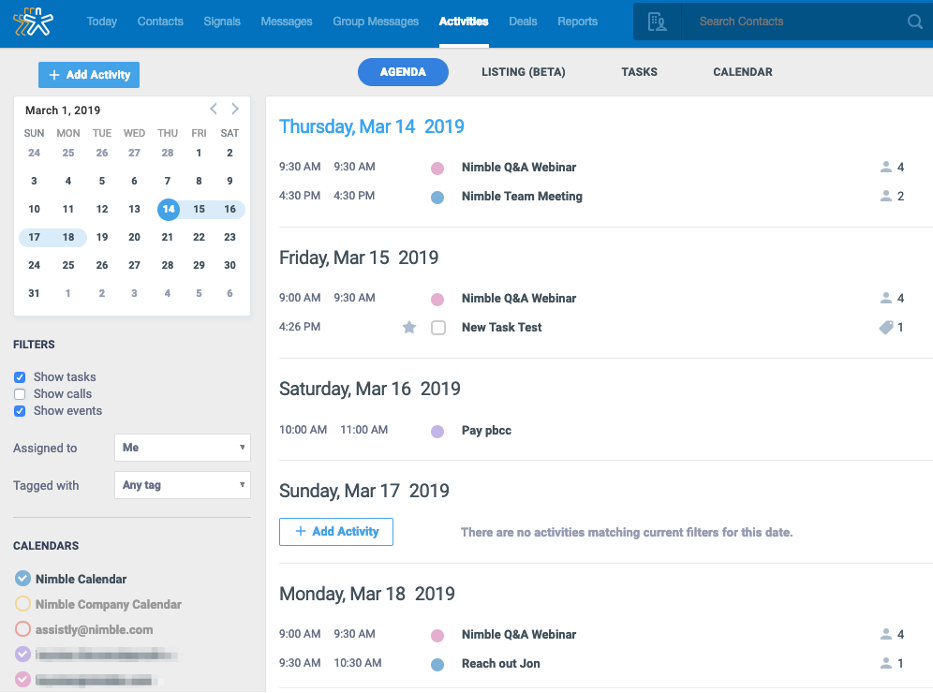Toggle Show events filter
This screenshot has height=693, width=933.
pos(20,411)
